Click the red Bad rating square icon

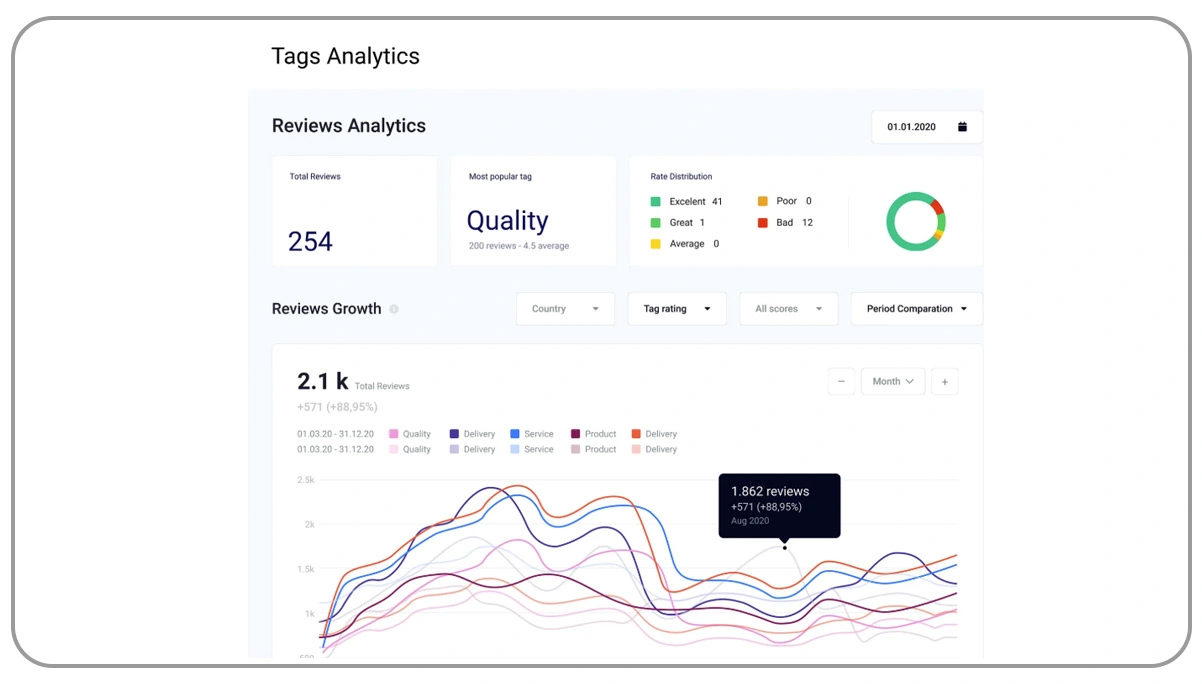(764, 222)
